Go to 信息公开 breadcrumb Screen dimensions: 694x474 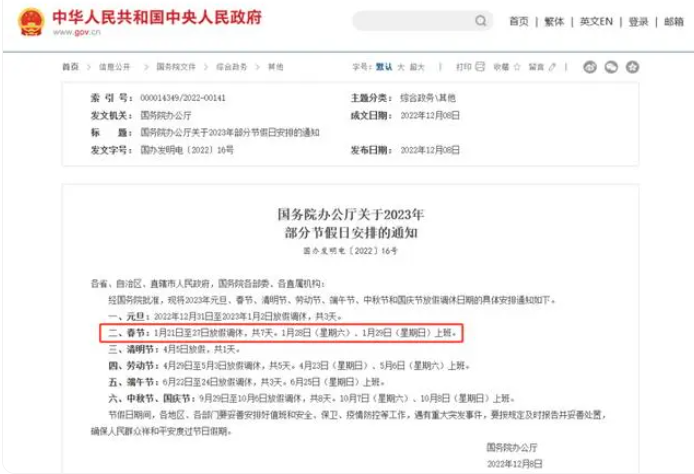coord(114,67)
